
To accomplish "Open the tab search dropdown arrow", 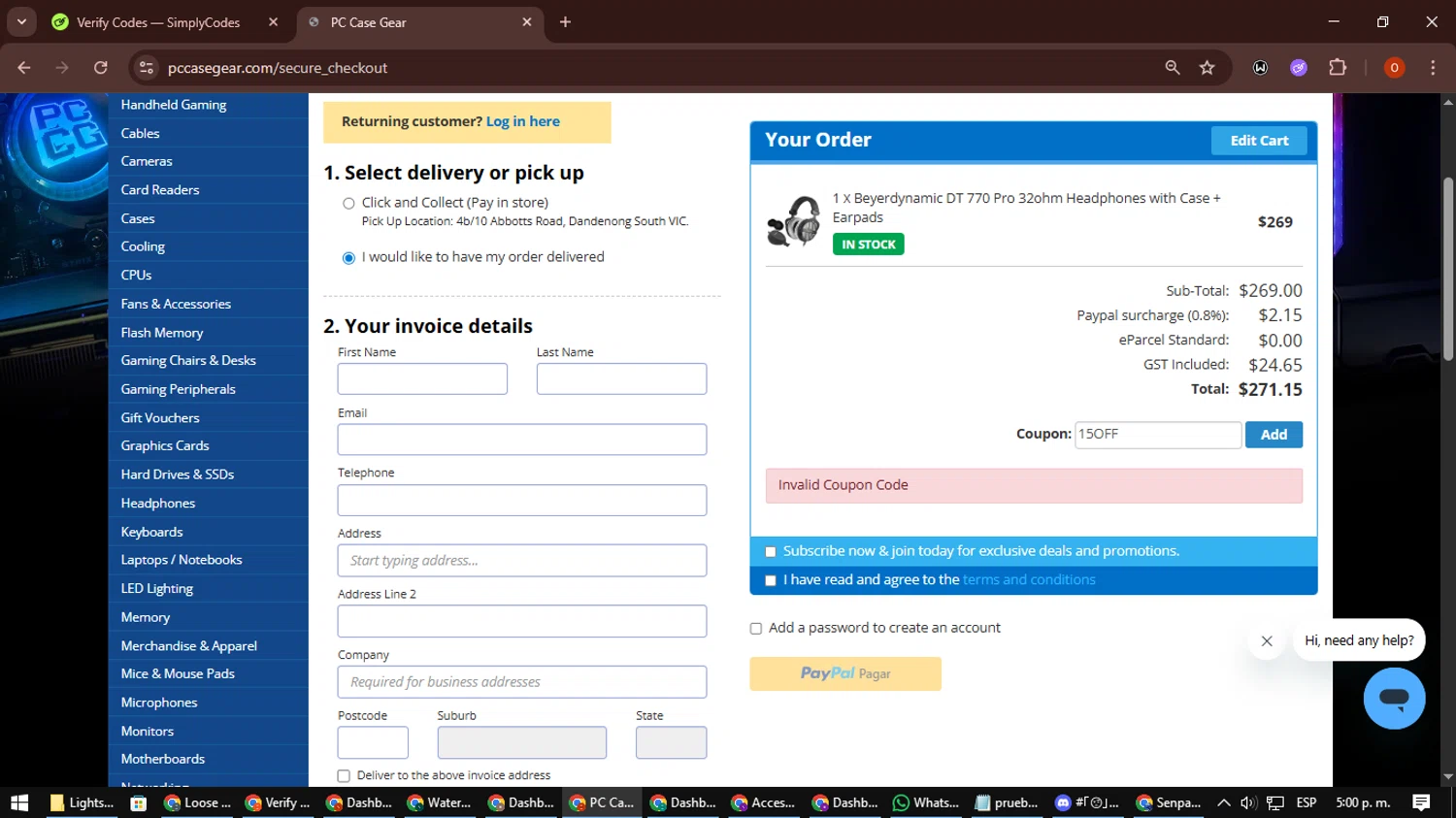I will 21,22.
